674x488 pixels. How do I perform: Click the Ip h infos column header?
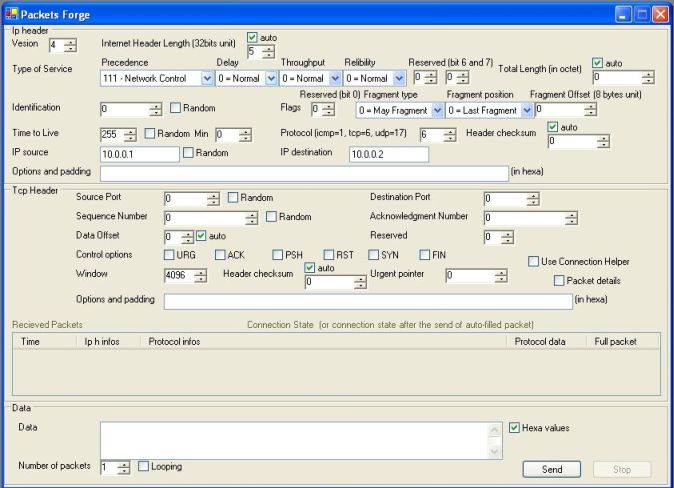click(108, 341)
